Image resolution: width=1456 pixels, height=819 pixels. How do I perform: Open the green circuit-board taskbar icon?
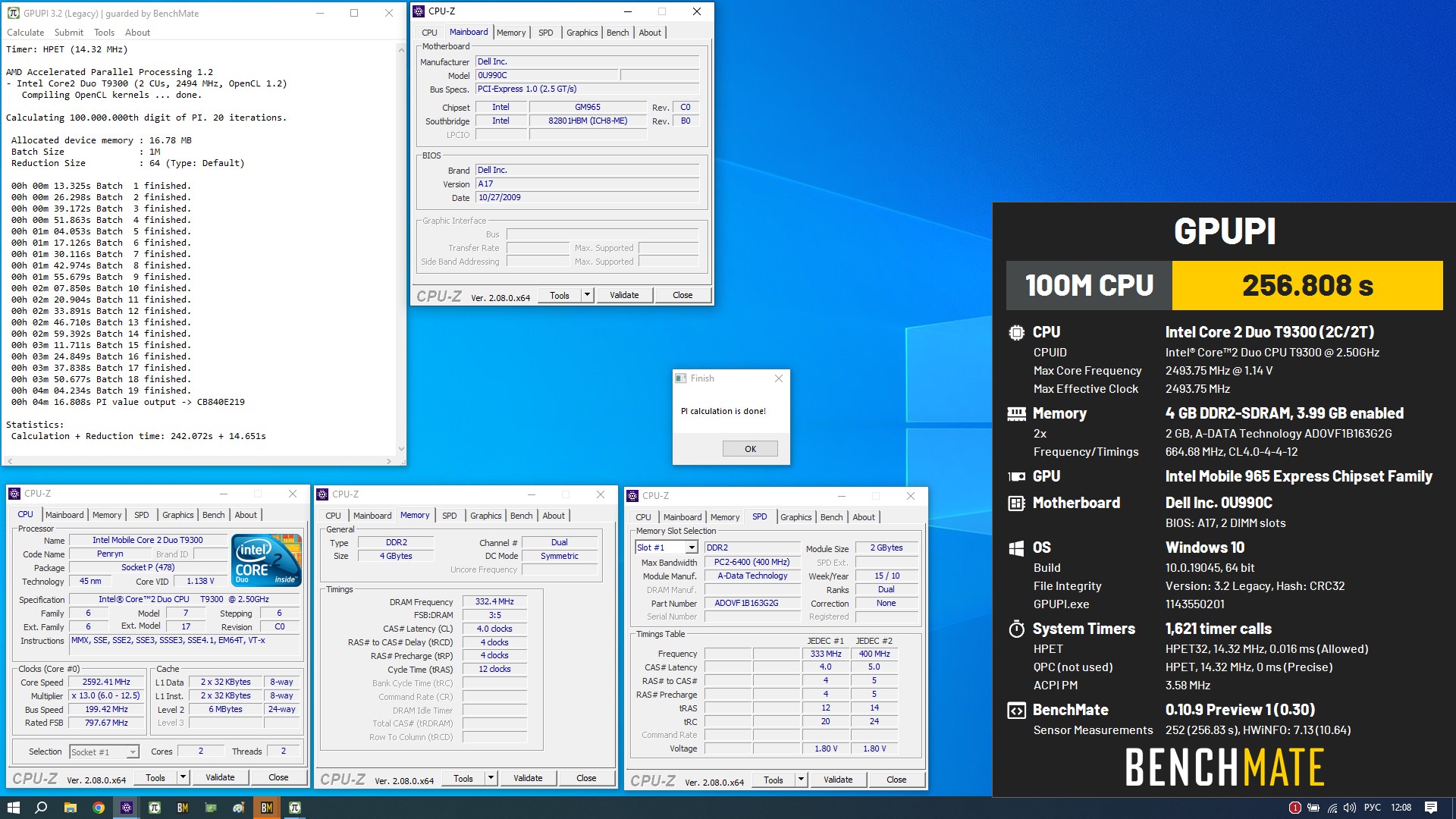pyautogui.click(x=211, y=808)
